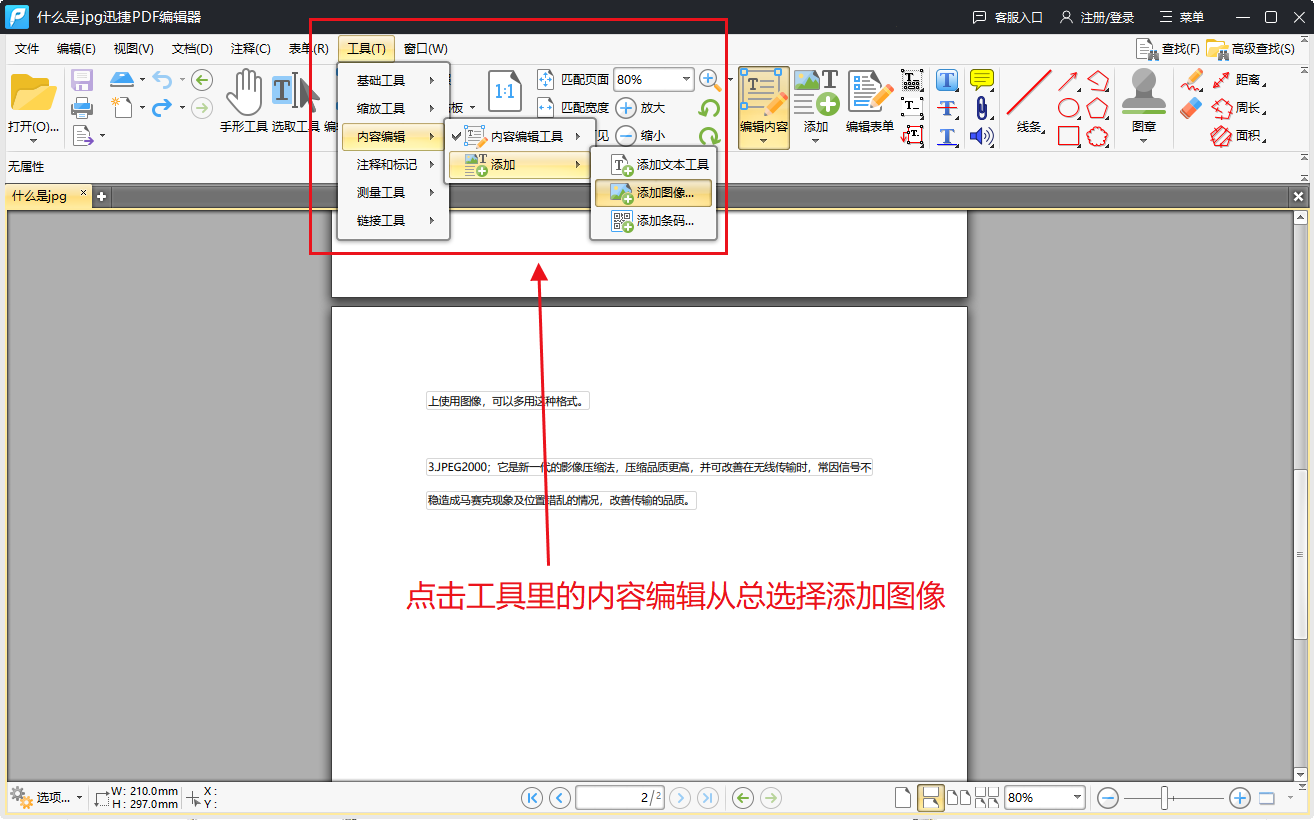
Task: Expand the 缩放工具 submenu
Action: click(x=394, y=108)
